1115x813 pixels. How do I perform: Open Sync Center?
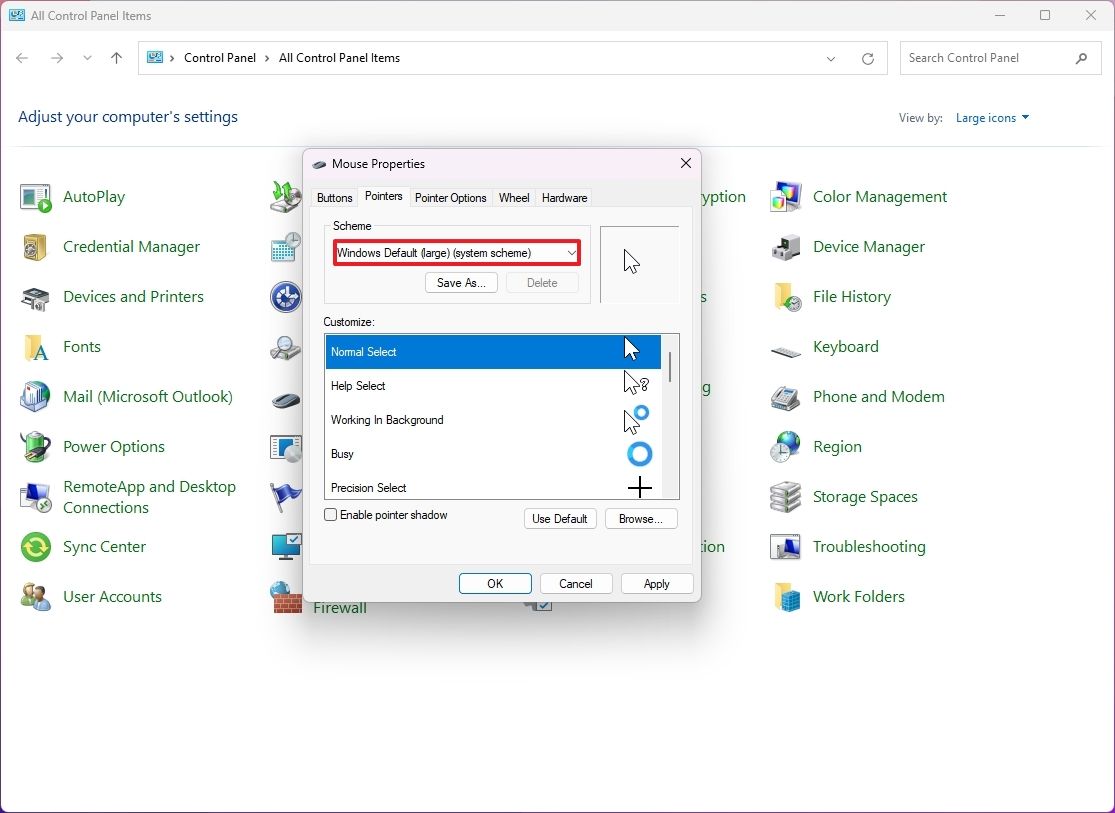[x=102, y=546]
